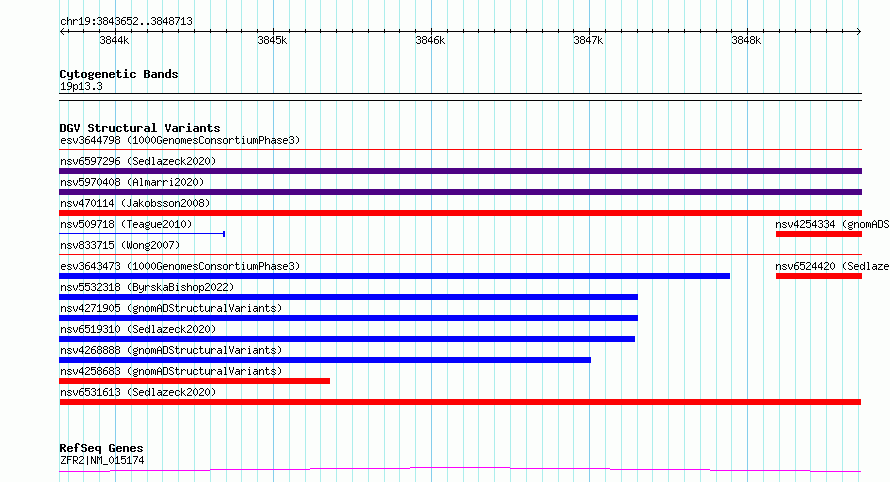Image resolution: width=890 pixels, height=482 pixels.
Task: Open the nsv6531613 (Sedlazeck2020) label
Action: [x=138, y=392]
